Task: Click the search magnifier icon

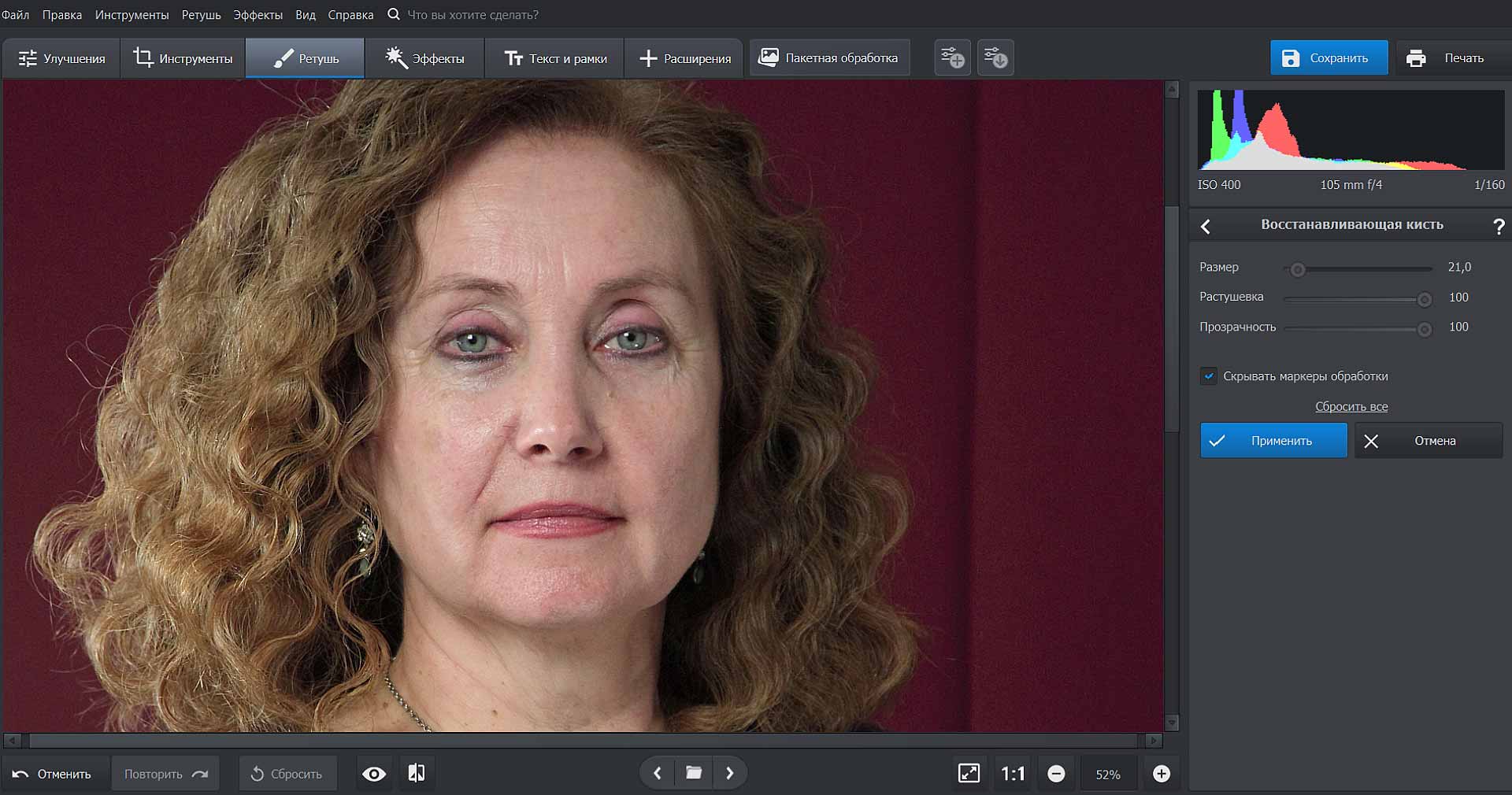Action: pyautogui.click(x=394, y=14)
